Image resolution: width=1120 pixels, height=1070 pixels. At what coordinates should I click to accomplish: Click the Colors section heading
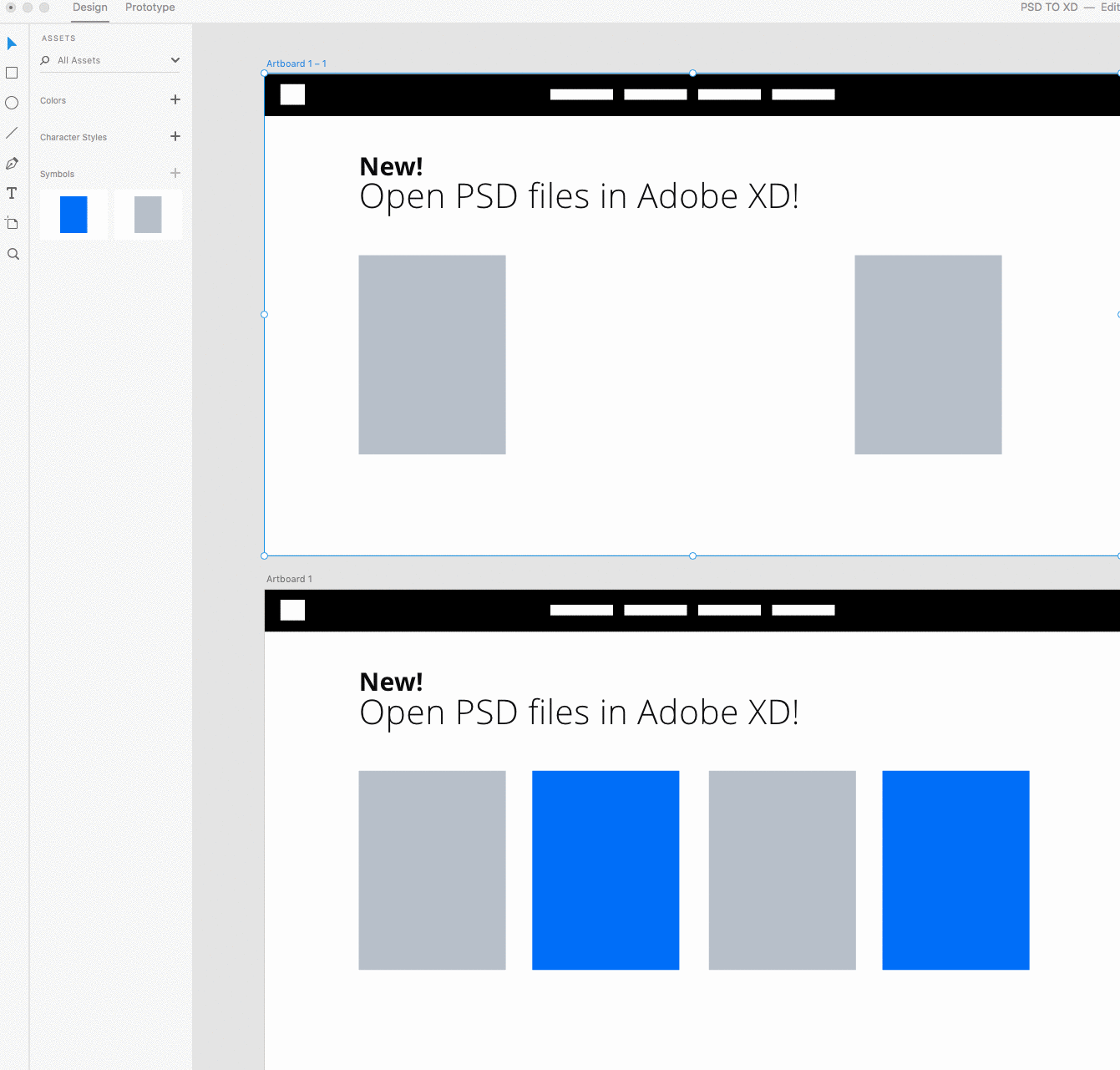point(53,100)
